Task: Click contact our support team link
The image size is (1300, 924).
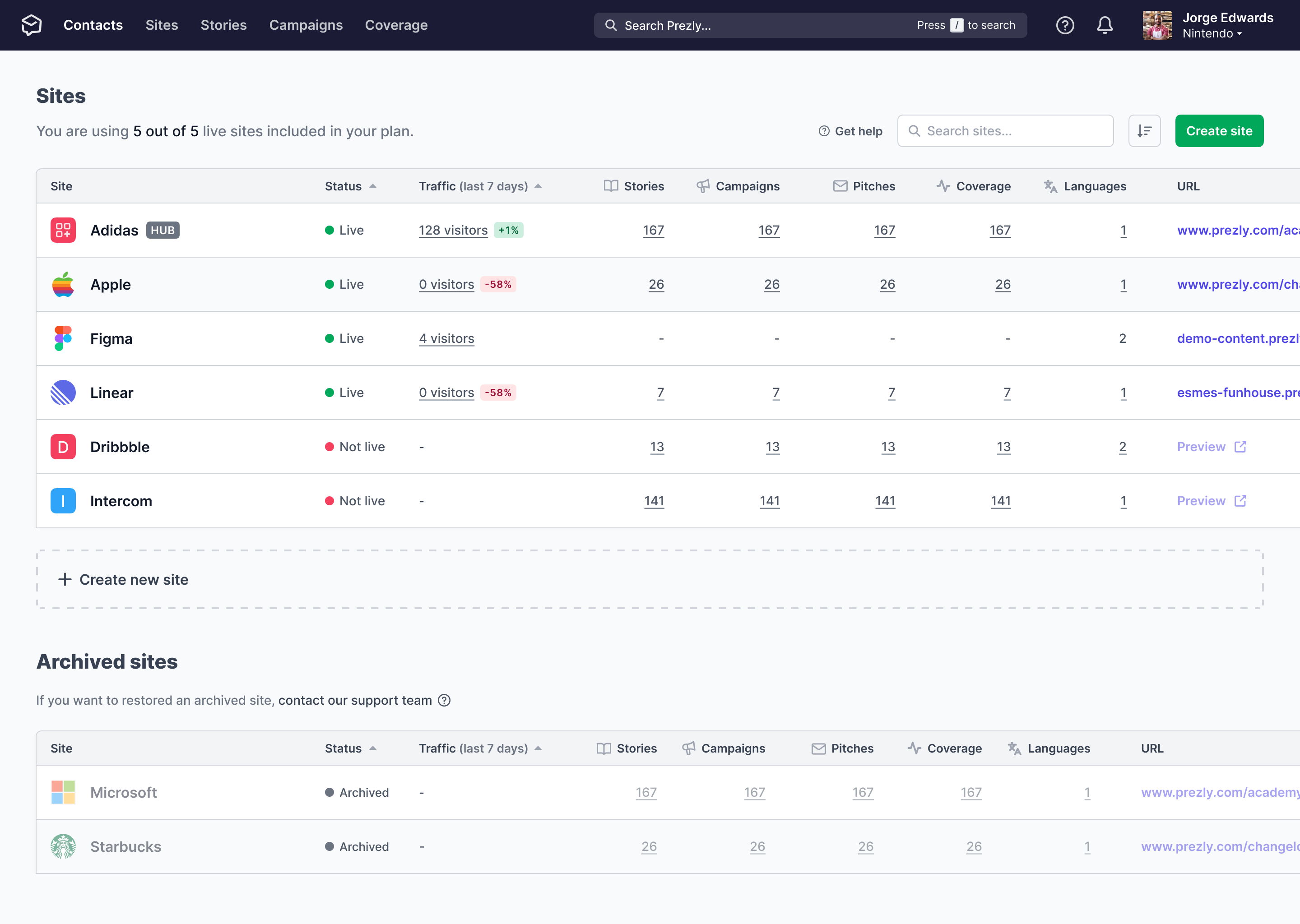Action: click(355, 700)
